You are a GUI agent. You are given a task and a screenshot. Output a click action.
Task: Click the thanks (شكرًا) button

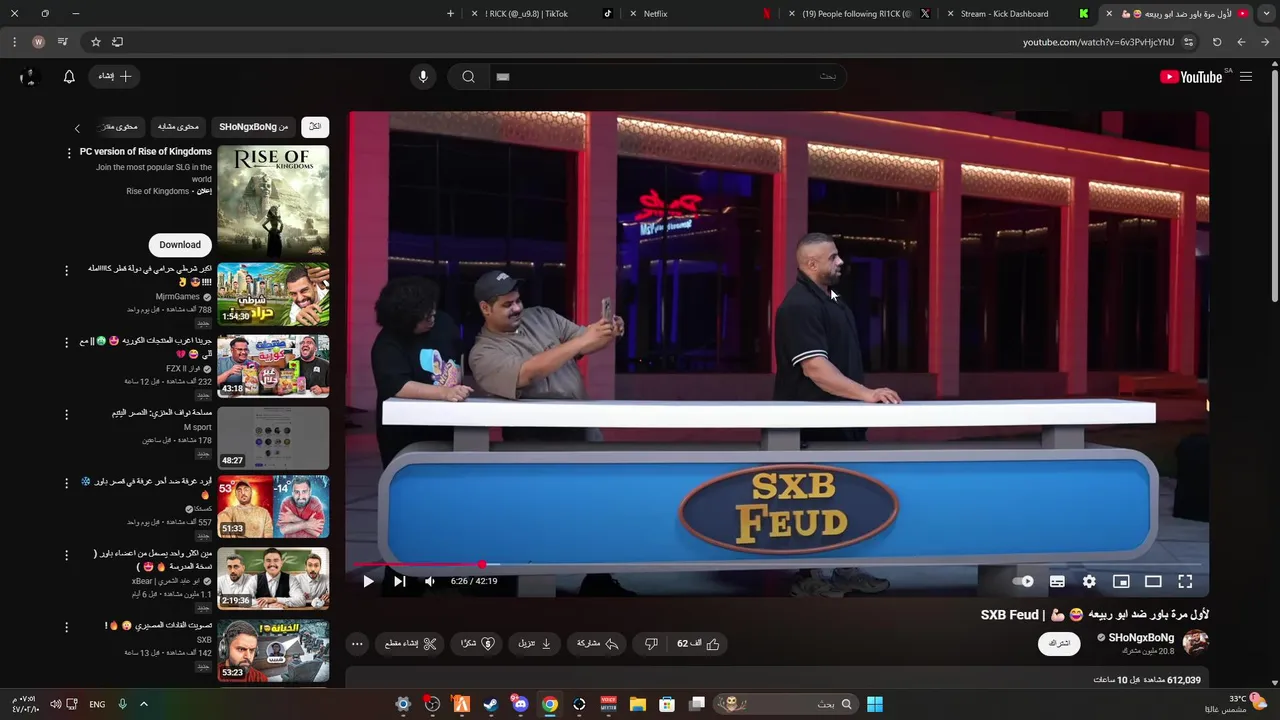click(x=477, y=644)
